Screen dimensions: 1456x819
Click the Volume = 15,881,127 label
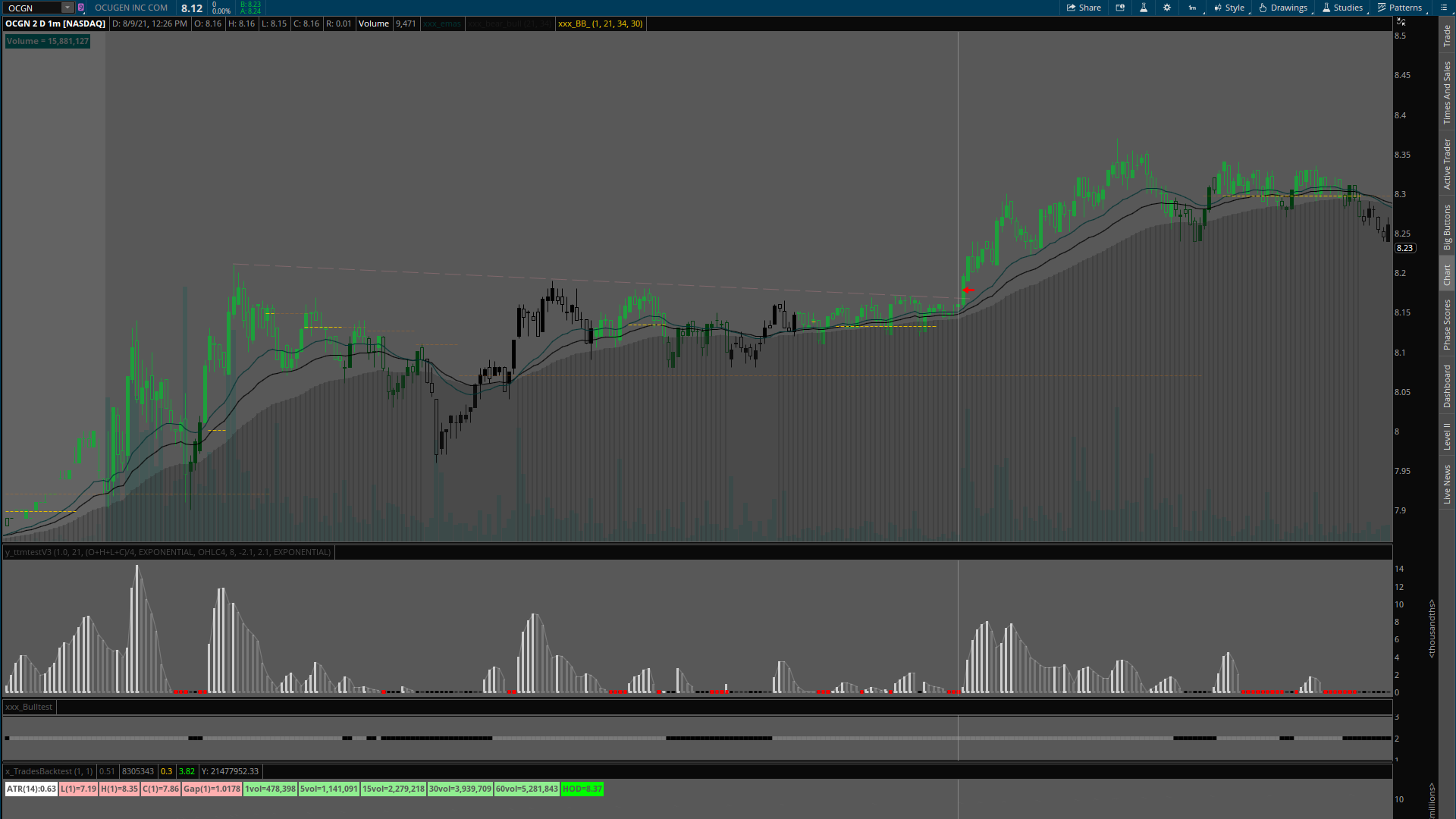(x=47, y=41)
